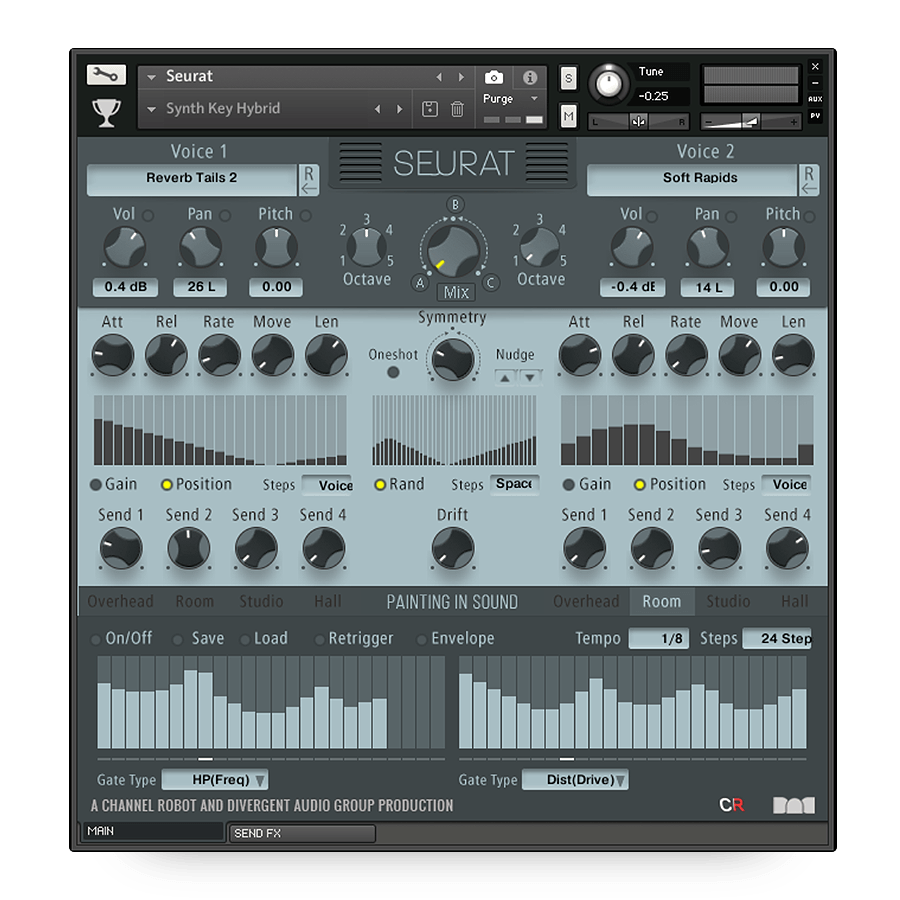Click the CR Channel Robot logo
900x900 pixels.
click(731, 805)
